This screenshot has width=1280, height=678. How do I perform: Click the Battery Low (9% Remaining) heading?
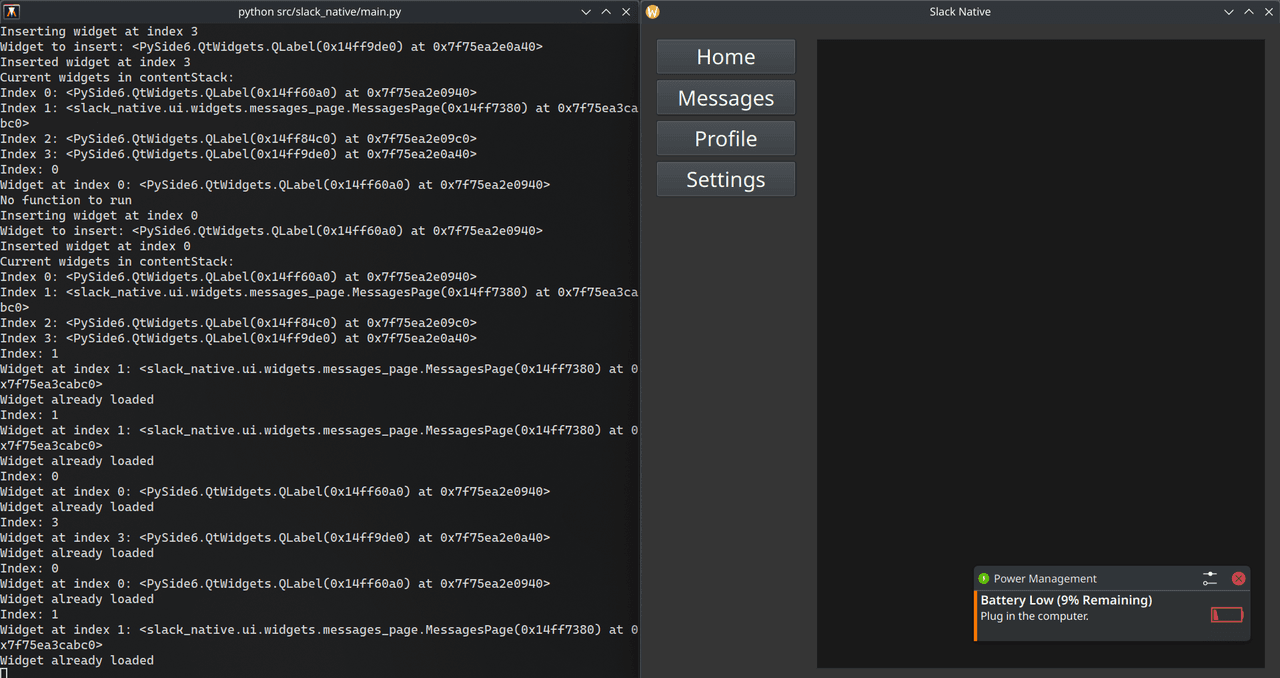(x=1066, y=600)
